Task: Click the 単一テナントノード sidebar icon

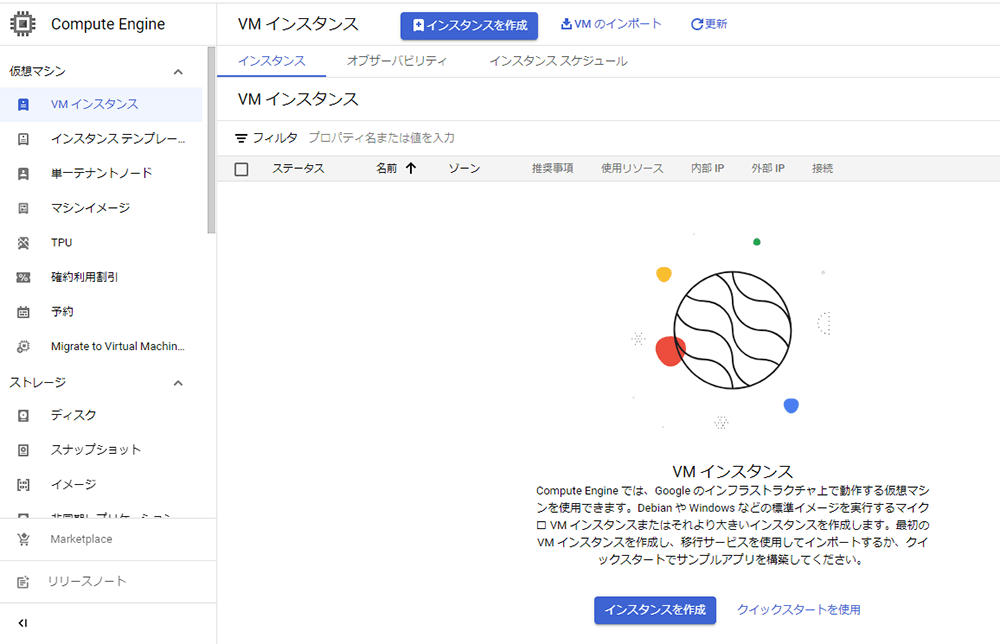Action: pos(24,173)
